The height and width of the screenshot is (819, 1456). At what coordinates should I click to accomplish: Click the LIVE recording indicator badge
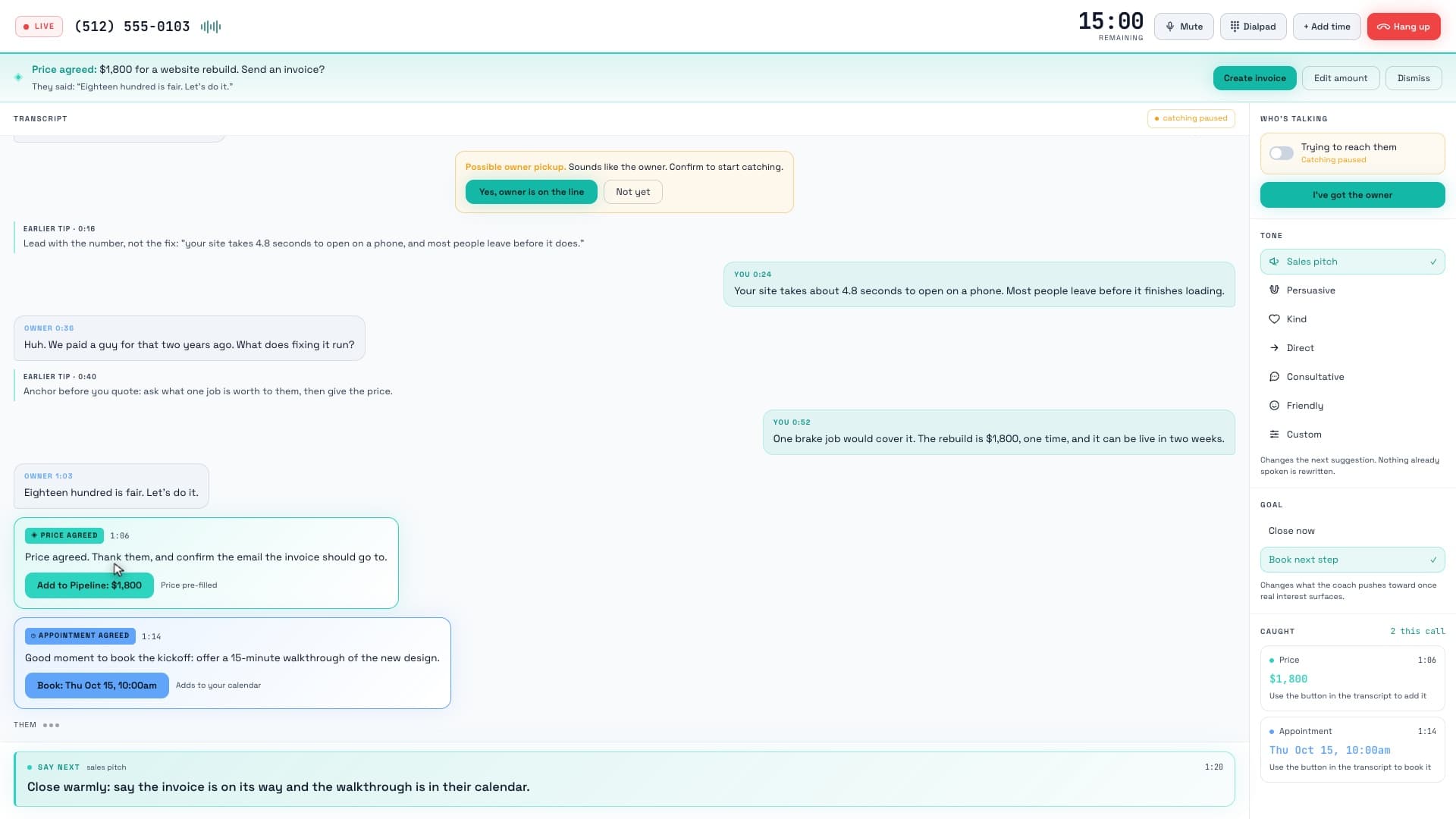click(x=39, y=27)
